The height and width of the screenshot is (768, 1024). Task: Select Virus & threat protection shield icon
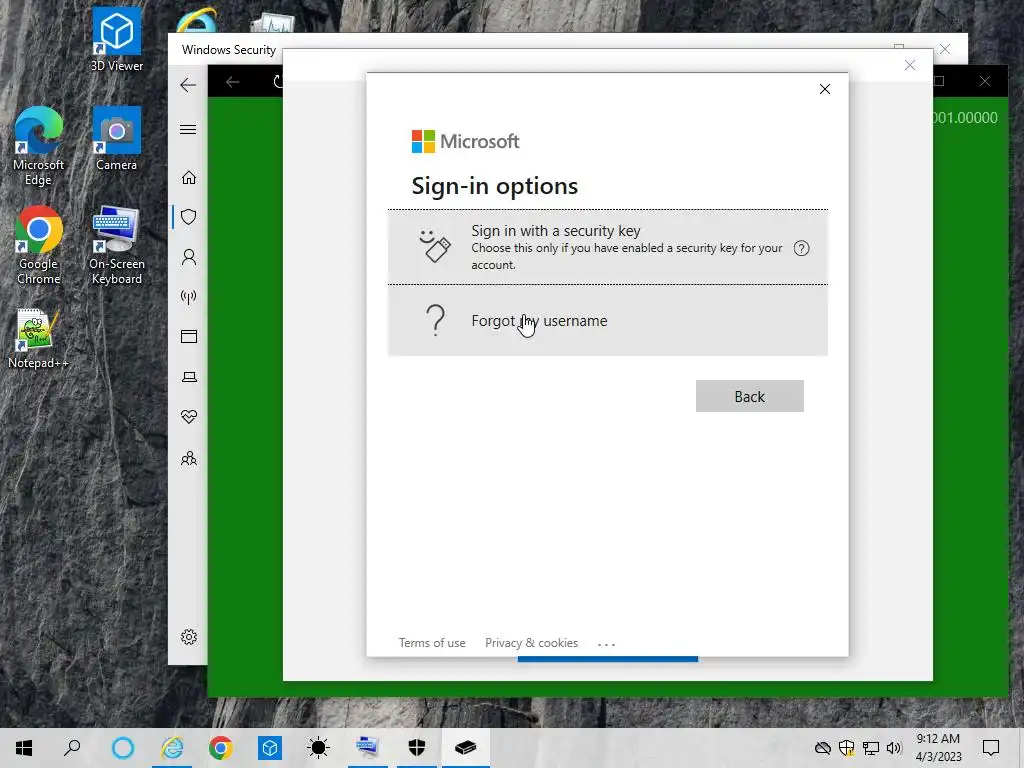(x=189, y=217)
